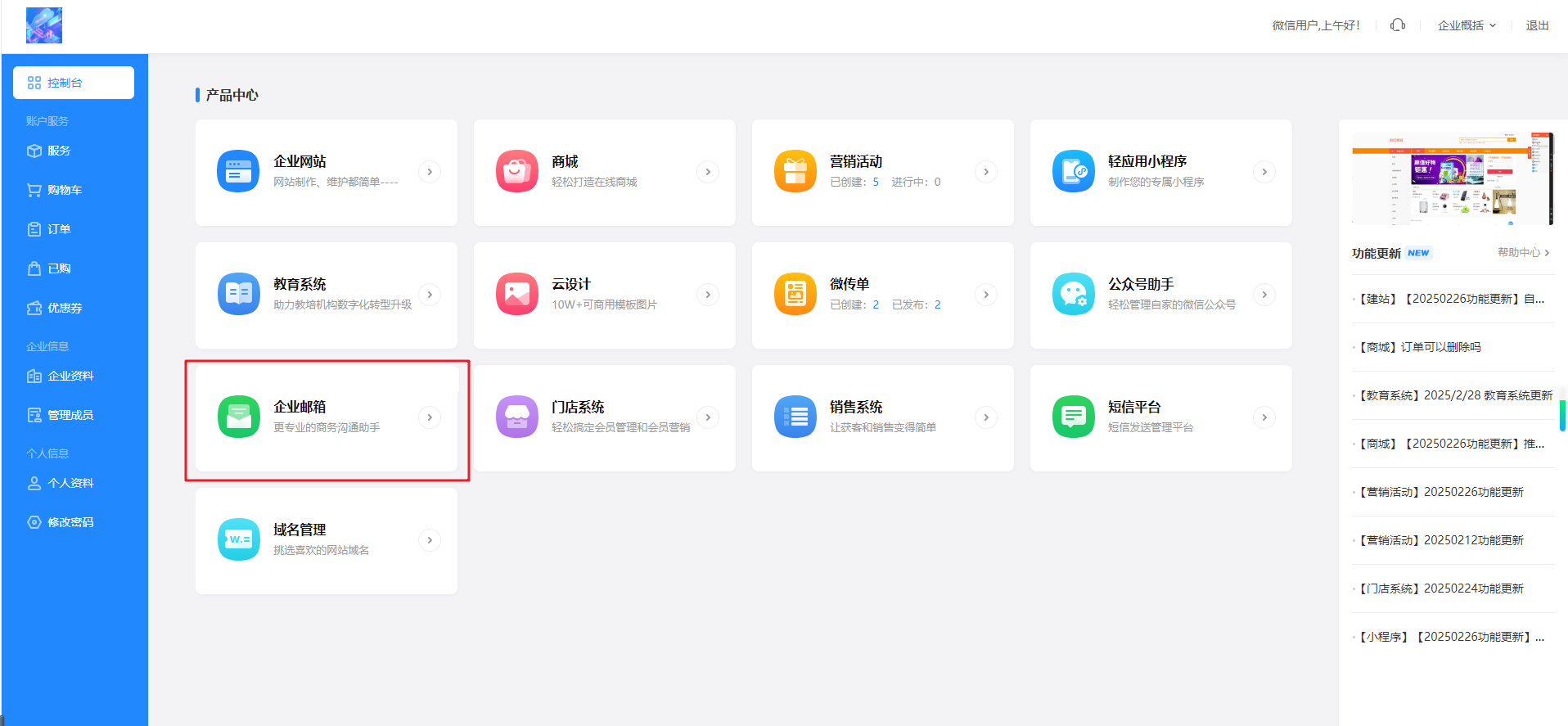
Task: Click 退出 to log out
Action: tap(1537, 25)
